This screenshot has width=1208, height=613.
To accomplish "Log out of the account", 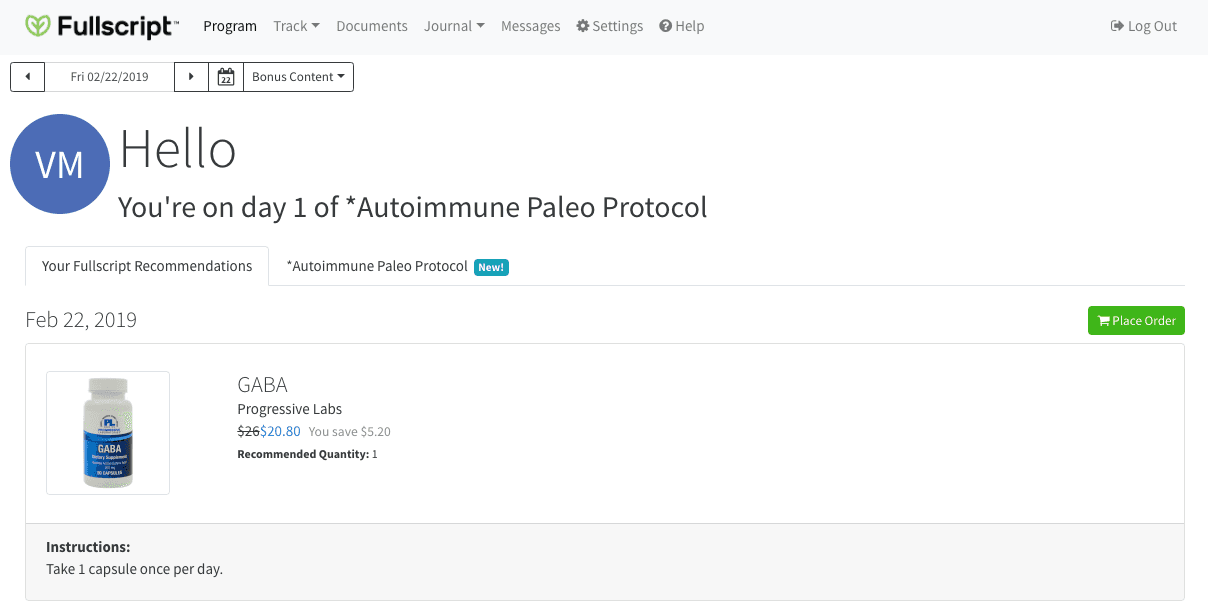I will (1144, 26).
